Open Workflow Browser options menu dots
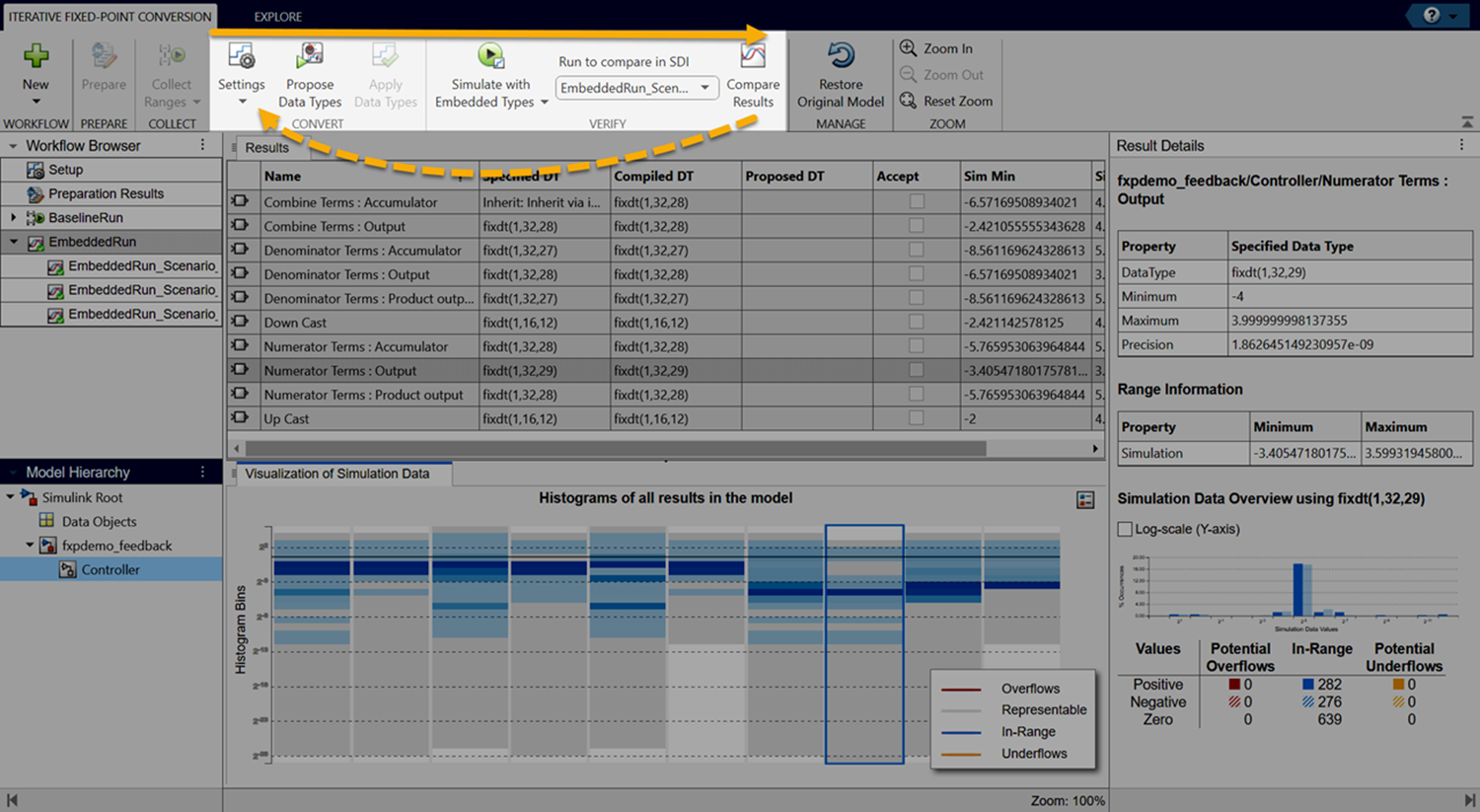This screenshot has width=1480, height=812. tap(203, 145)
